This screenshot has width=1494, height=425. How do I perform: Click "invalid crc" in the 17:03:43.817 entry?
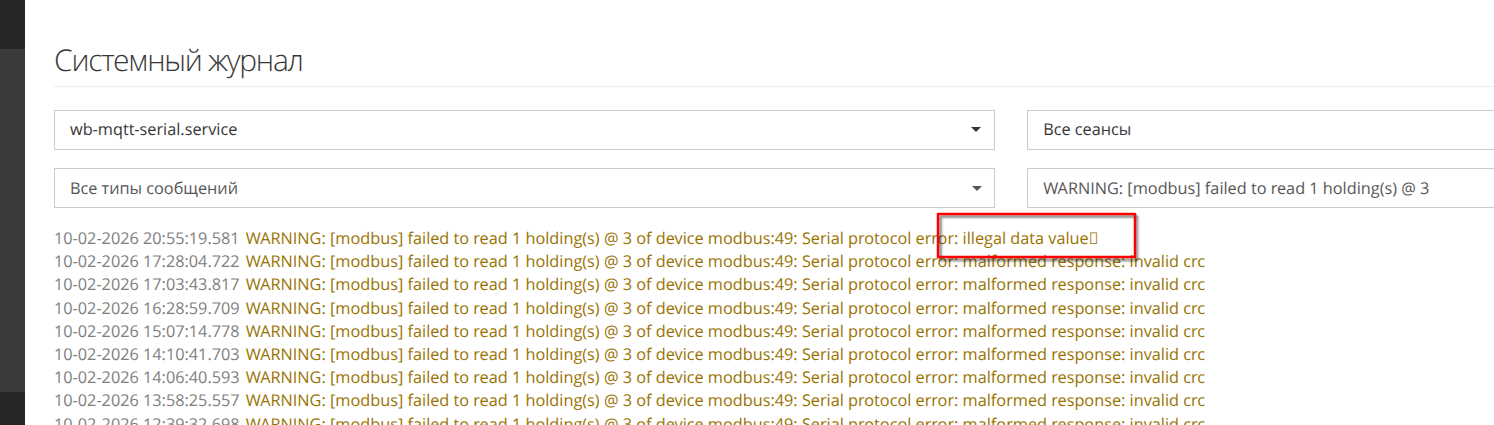pos(1167,285)
